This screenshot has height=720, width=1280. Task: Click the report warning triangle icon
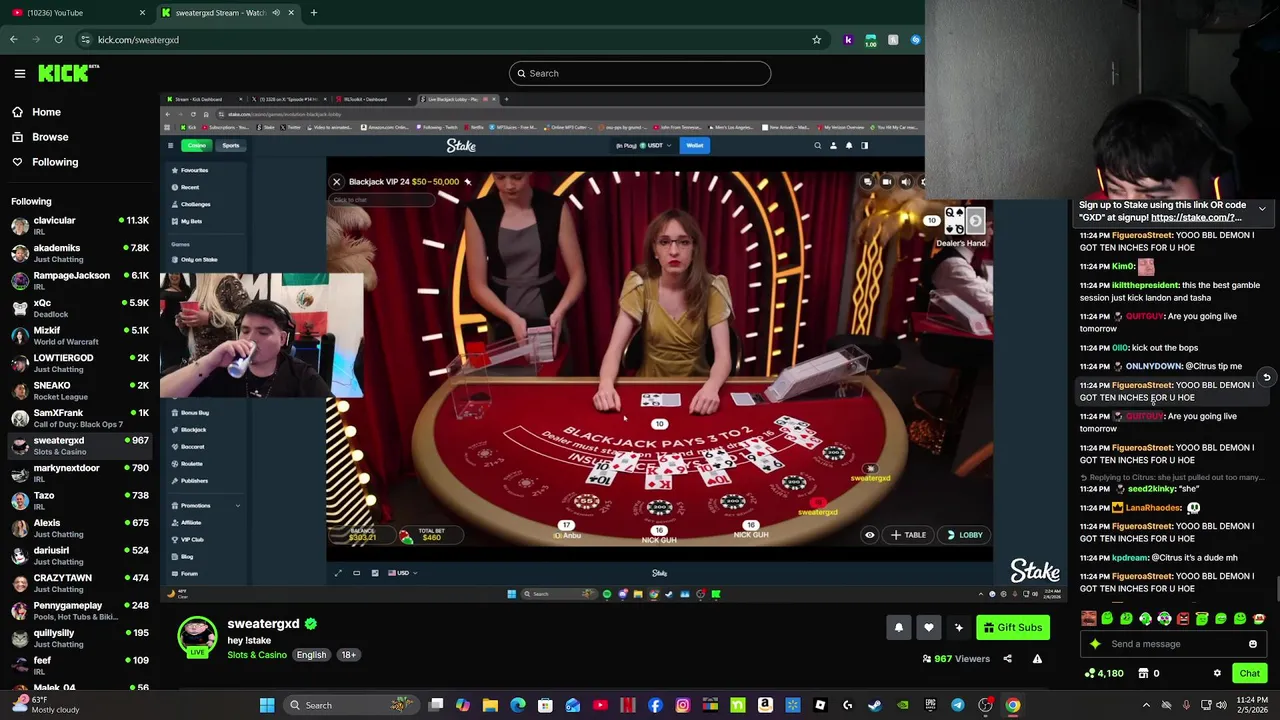point(1037,659)
